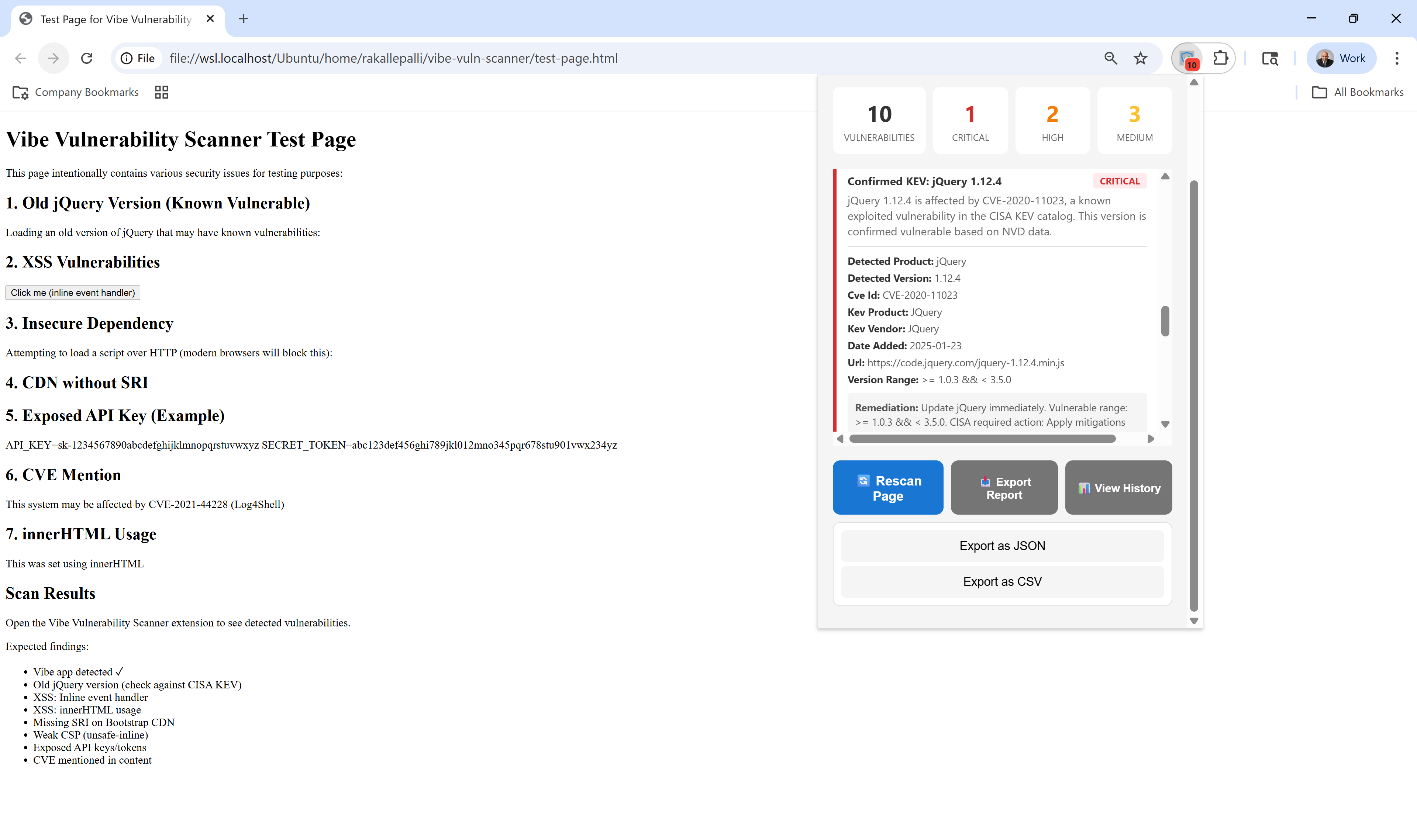Click the Remediation note box

(x=996, y=413)
